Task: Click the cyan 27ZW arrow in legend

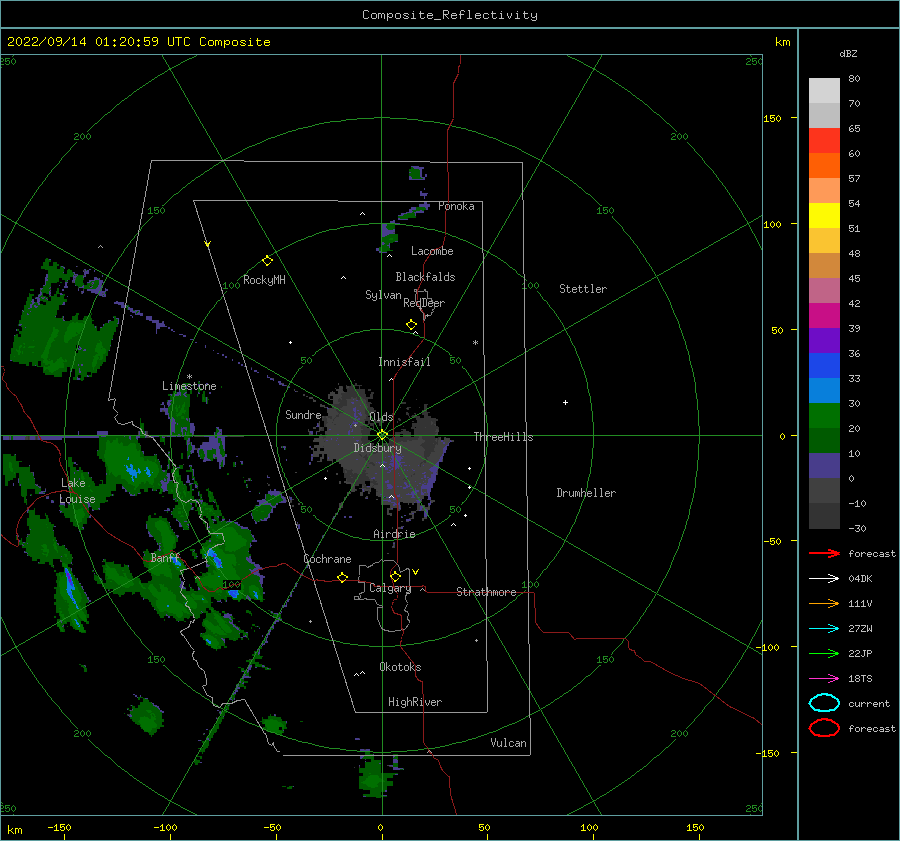Action: coord(824,629)
